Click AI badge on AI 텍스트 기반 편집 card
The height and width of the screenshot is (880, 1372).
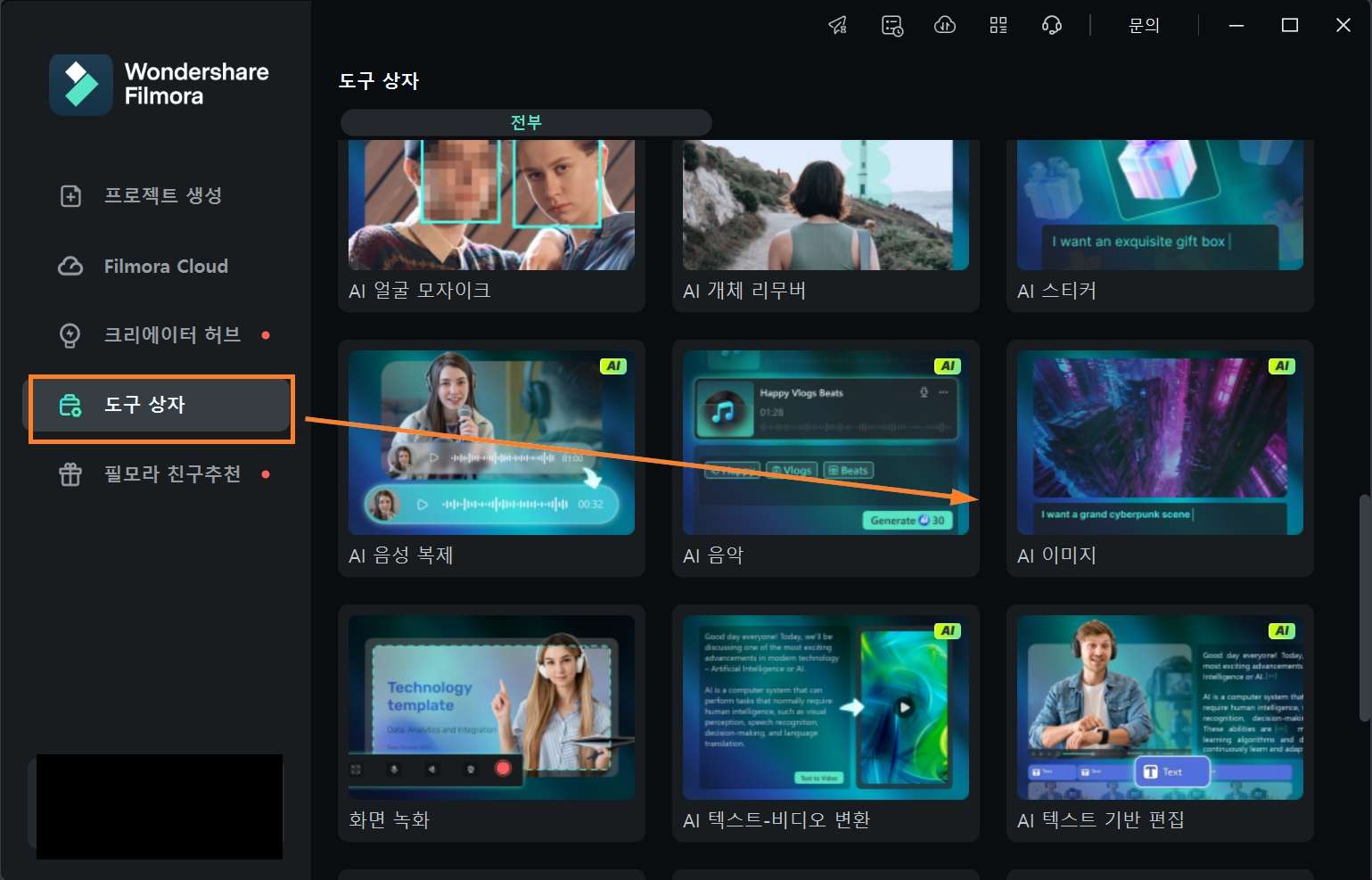pos(1282,631)
